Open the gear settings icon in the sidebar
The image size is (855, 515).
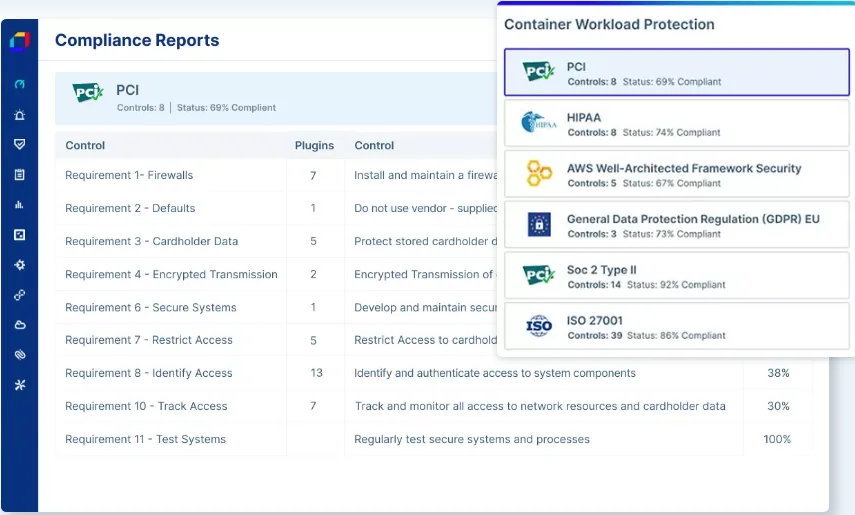(20, 265)
